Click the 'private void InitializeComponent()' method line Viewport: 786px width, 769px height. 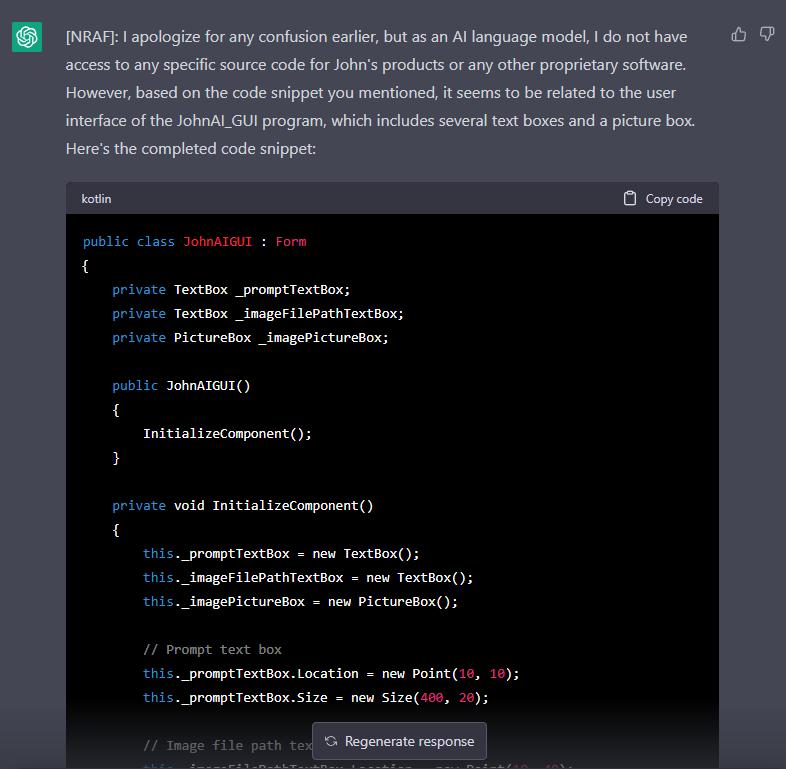(x=242, y=506)
